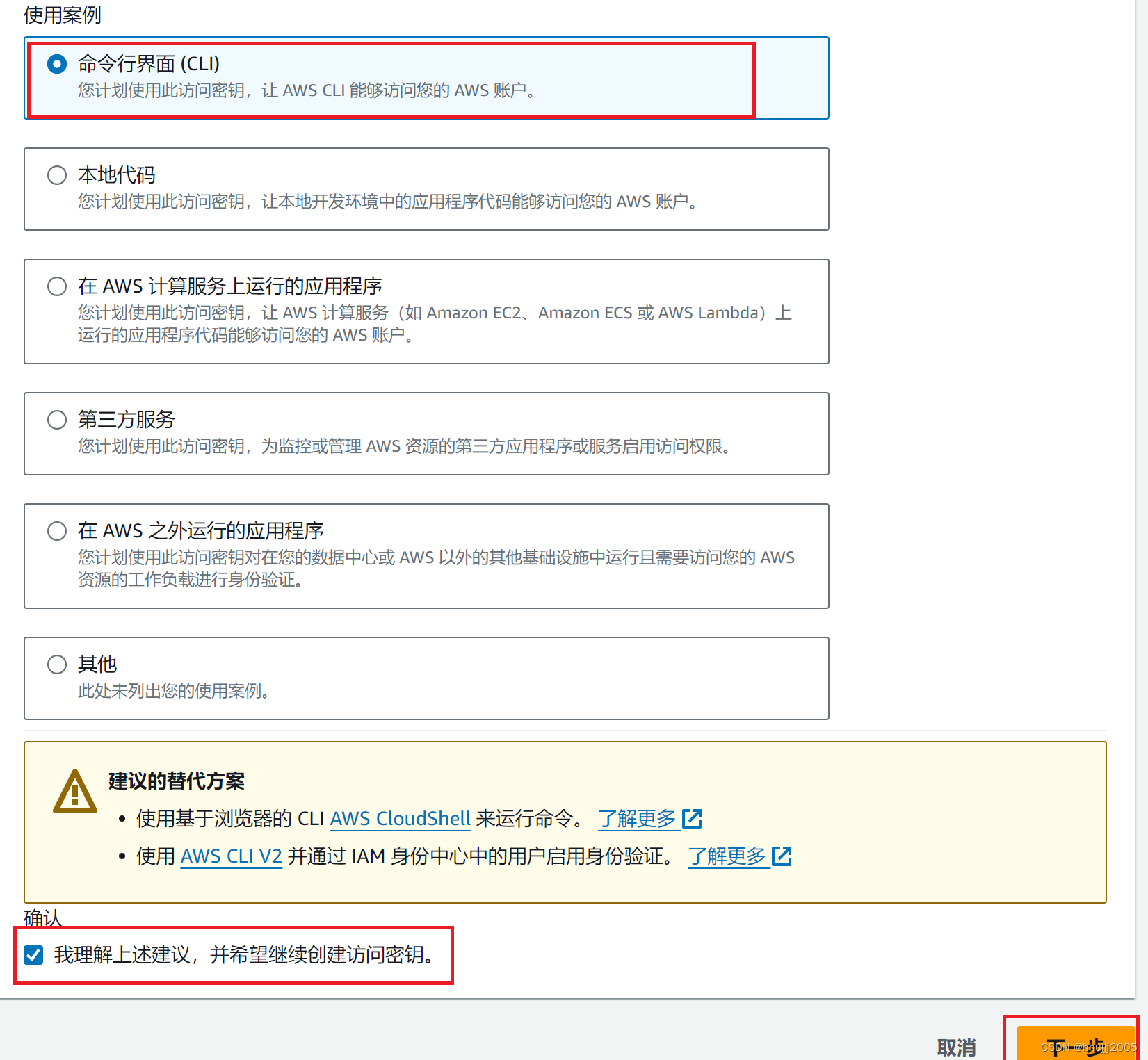Click the 第三方服务 option card area
This screenshot has height=1060, width=1148.
[x=426, y=433]
